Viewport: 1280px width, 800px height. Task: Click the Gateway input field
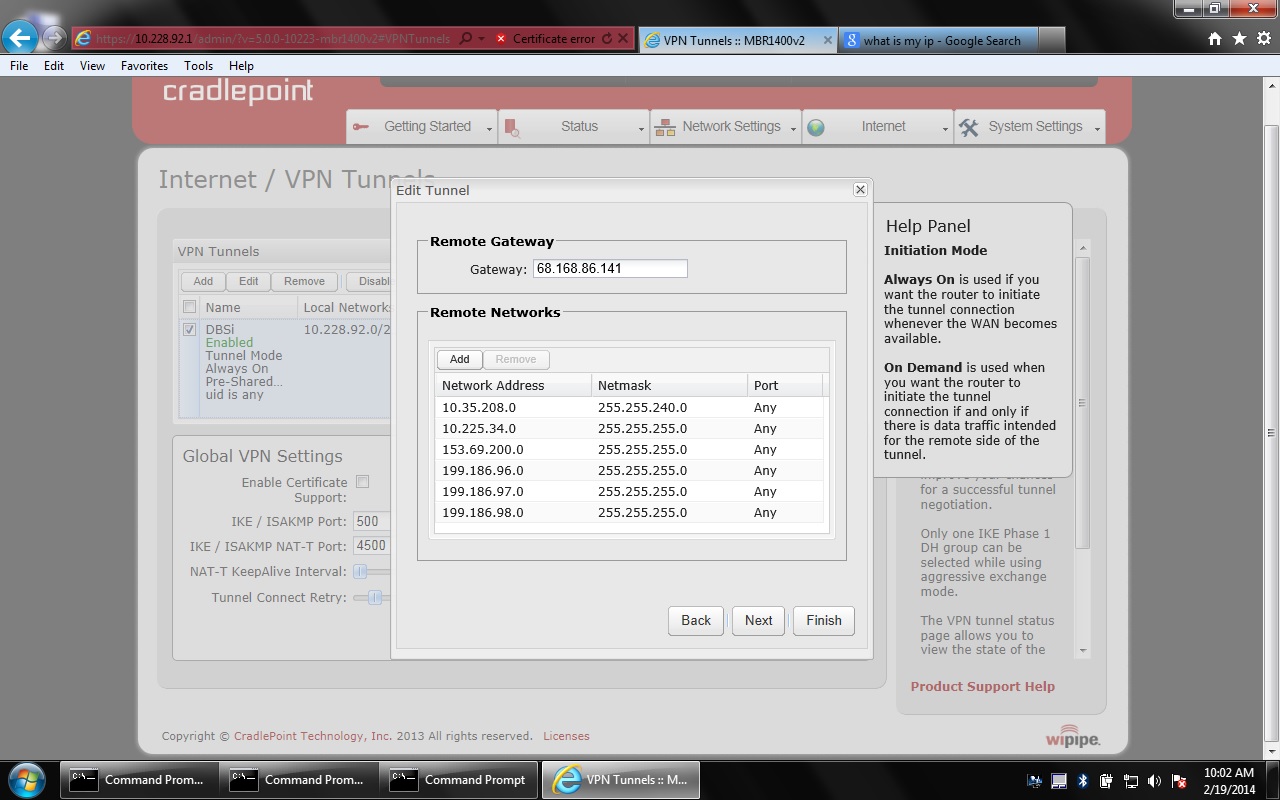610,269
